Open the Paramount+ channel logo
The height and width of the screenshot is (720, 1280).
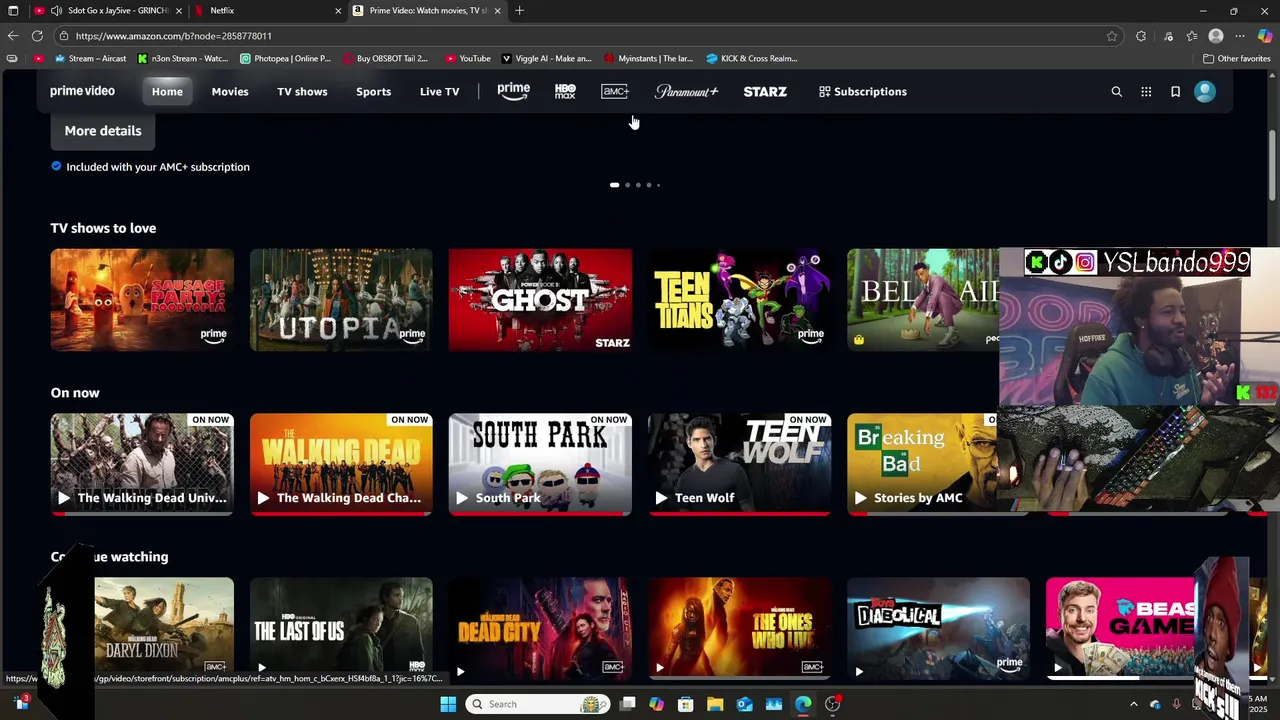[x=686, y=91]
